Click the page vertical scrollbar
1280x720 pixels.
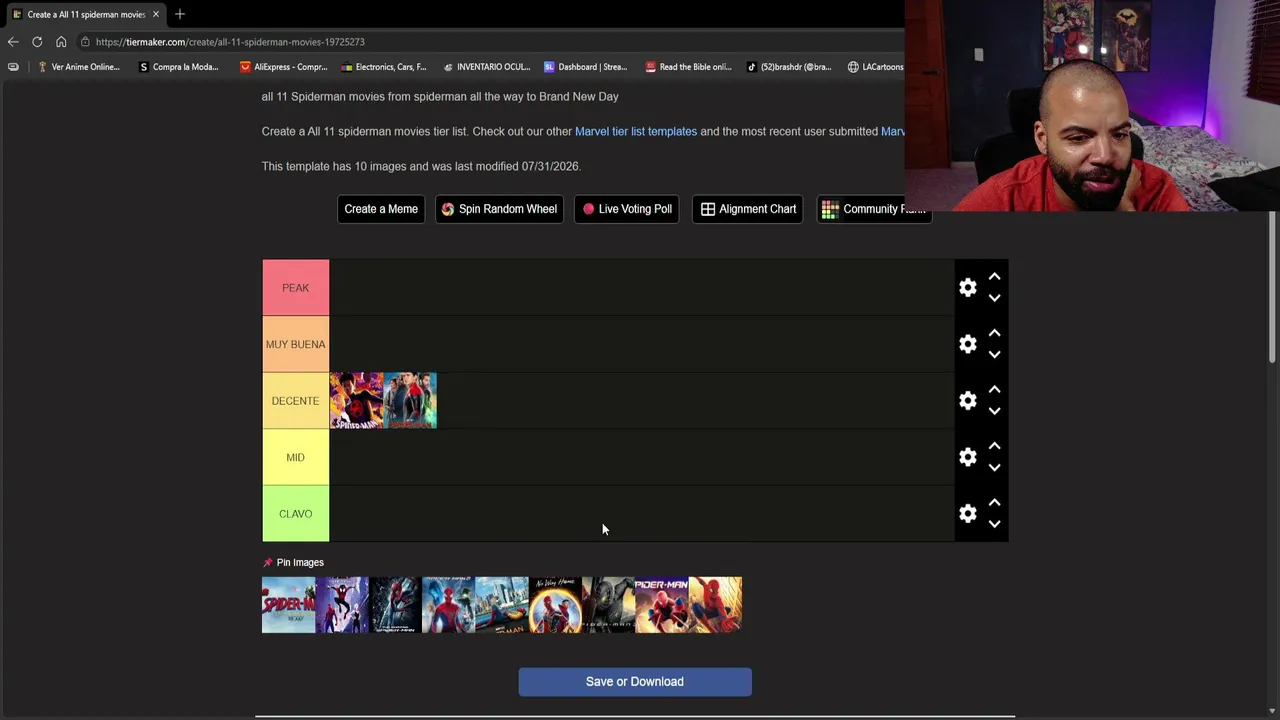coord(1273,288)
